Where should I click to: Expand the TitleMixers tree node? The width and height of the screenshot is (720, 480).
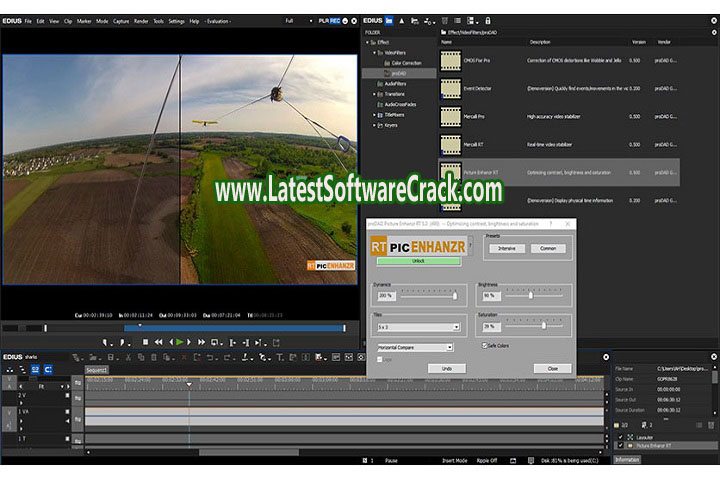pos(374,115)
